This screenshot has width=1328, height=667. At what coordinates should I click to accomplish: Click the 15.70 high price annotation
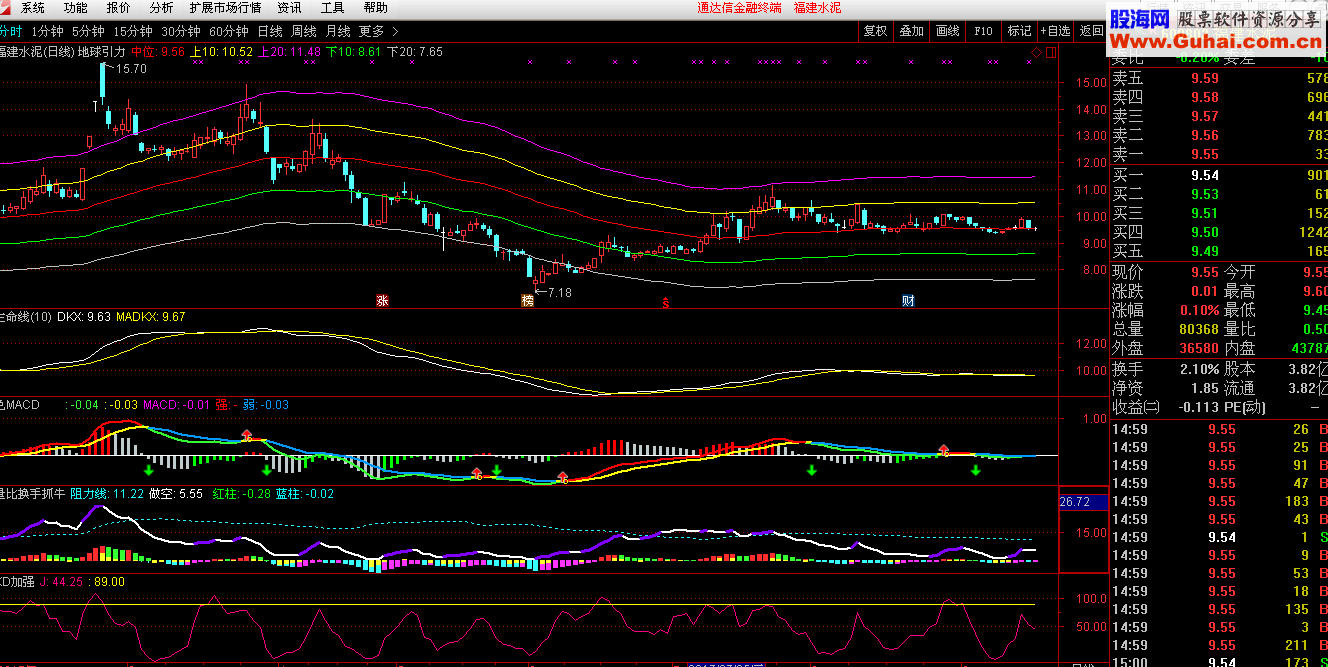131,69
